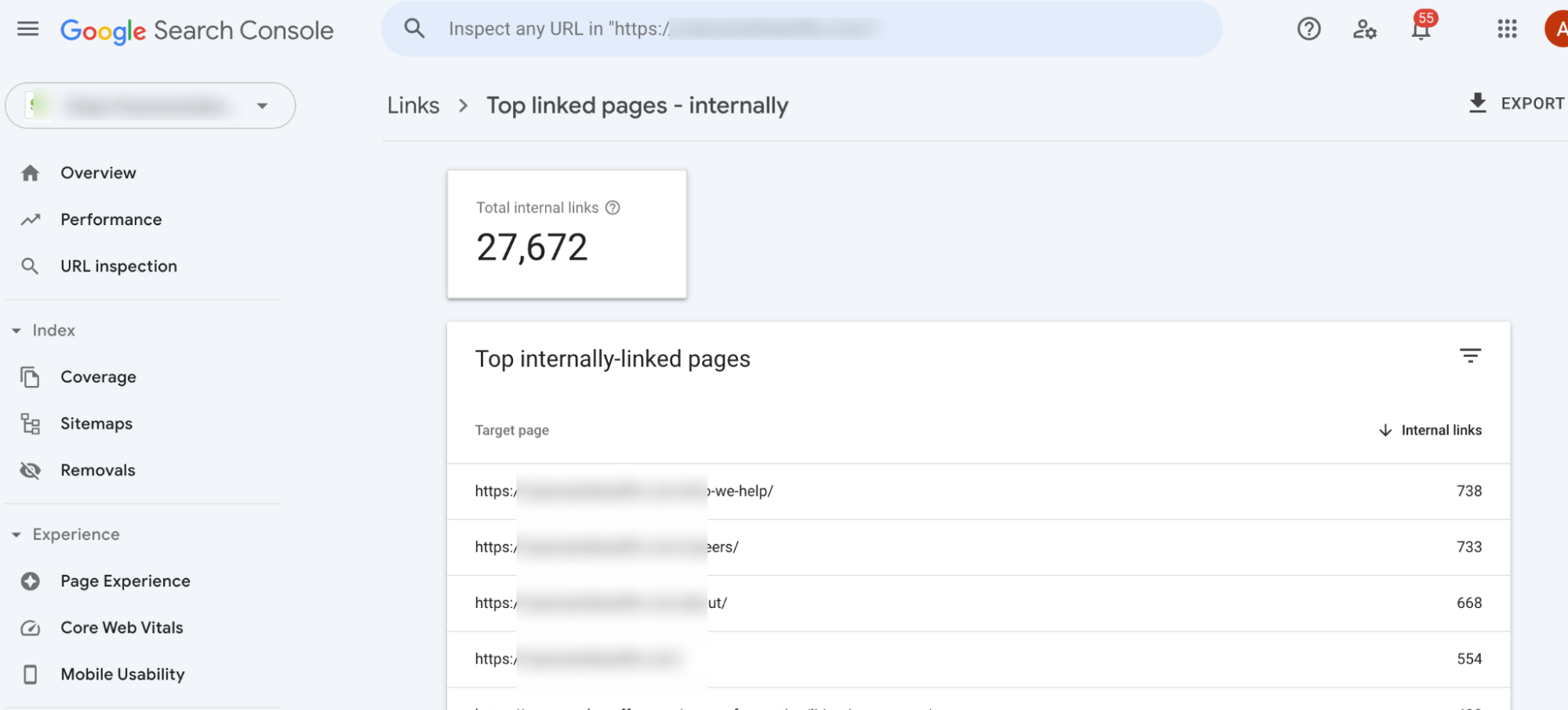Collapse the Index section
The image size is (1568, 710).
(x=17, y=330)
